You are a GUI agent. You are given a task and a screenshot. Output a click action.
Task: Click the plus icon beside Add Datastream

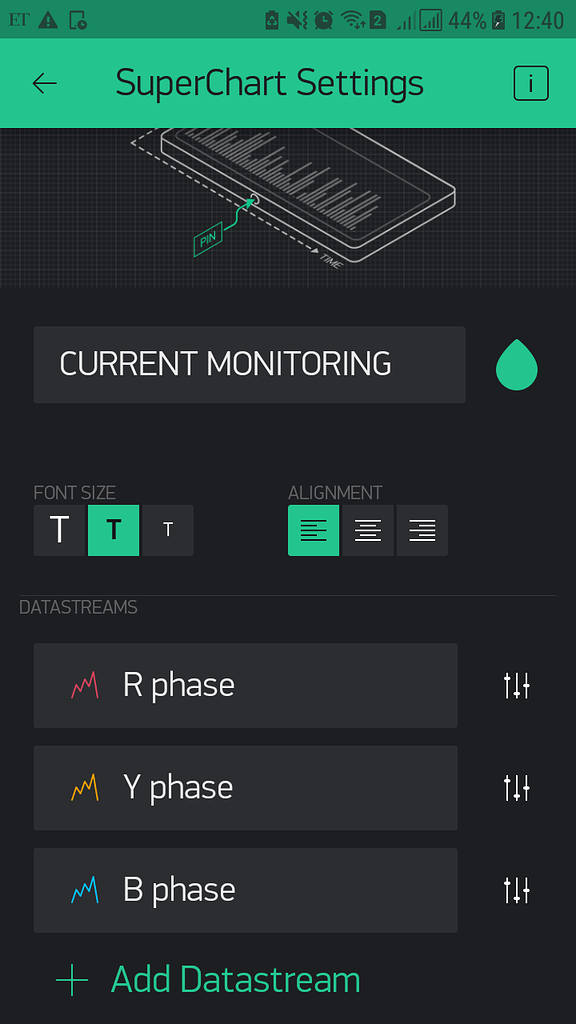pyautogui.click(x=72, y=980)
